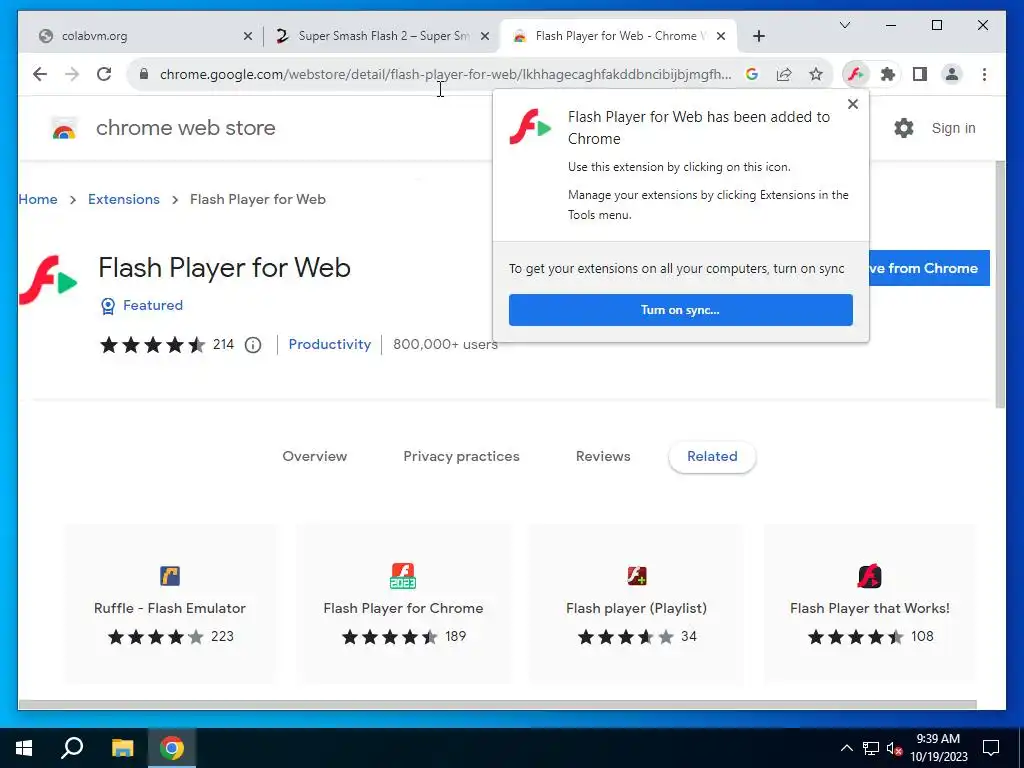This screenshot has height=768, width=1024.
Task: View site info via the lock icon
Action: (144, 74)
